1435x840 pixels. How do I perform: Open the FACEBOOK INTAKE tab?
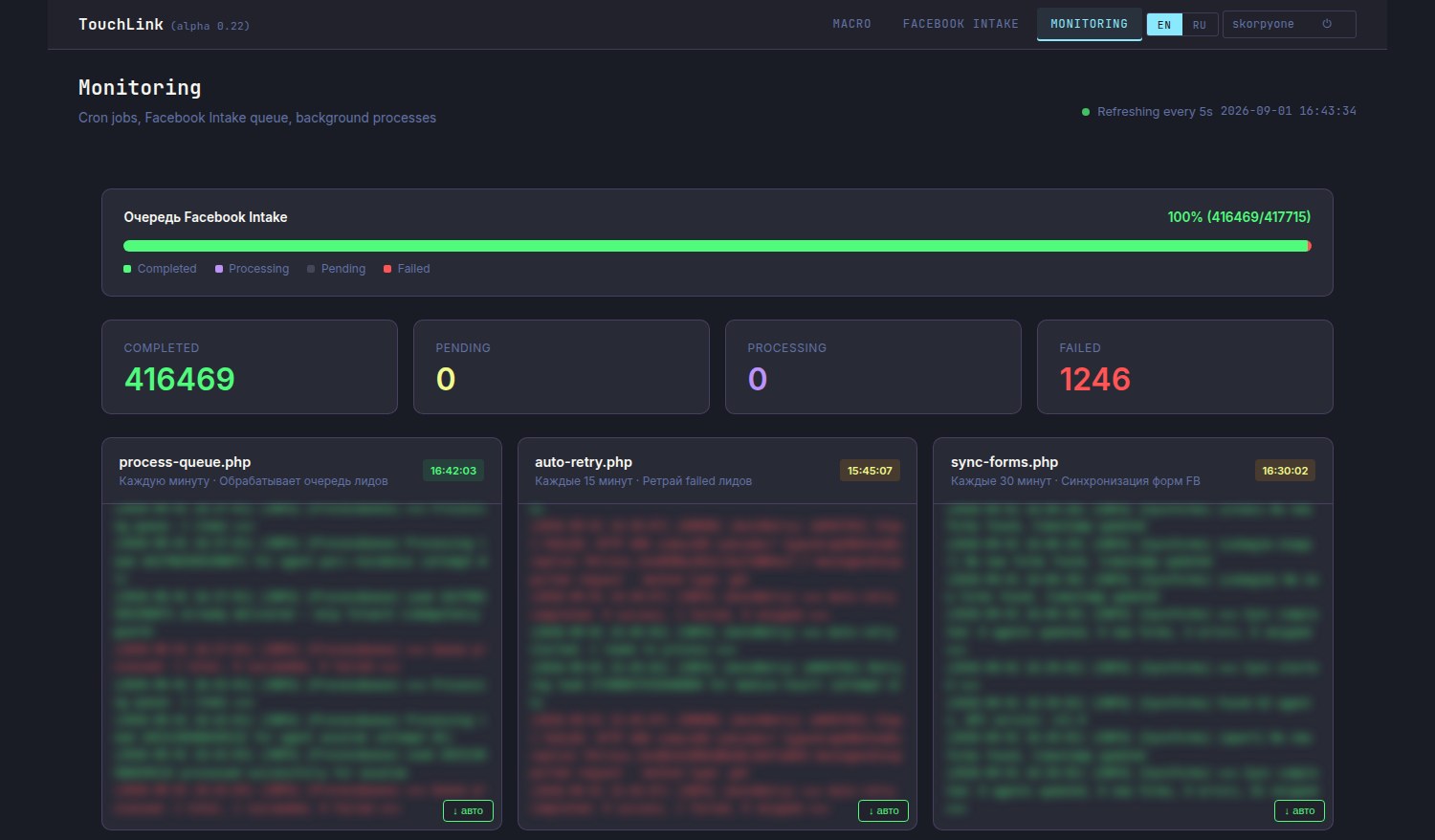[x=960, y=24]
